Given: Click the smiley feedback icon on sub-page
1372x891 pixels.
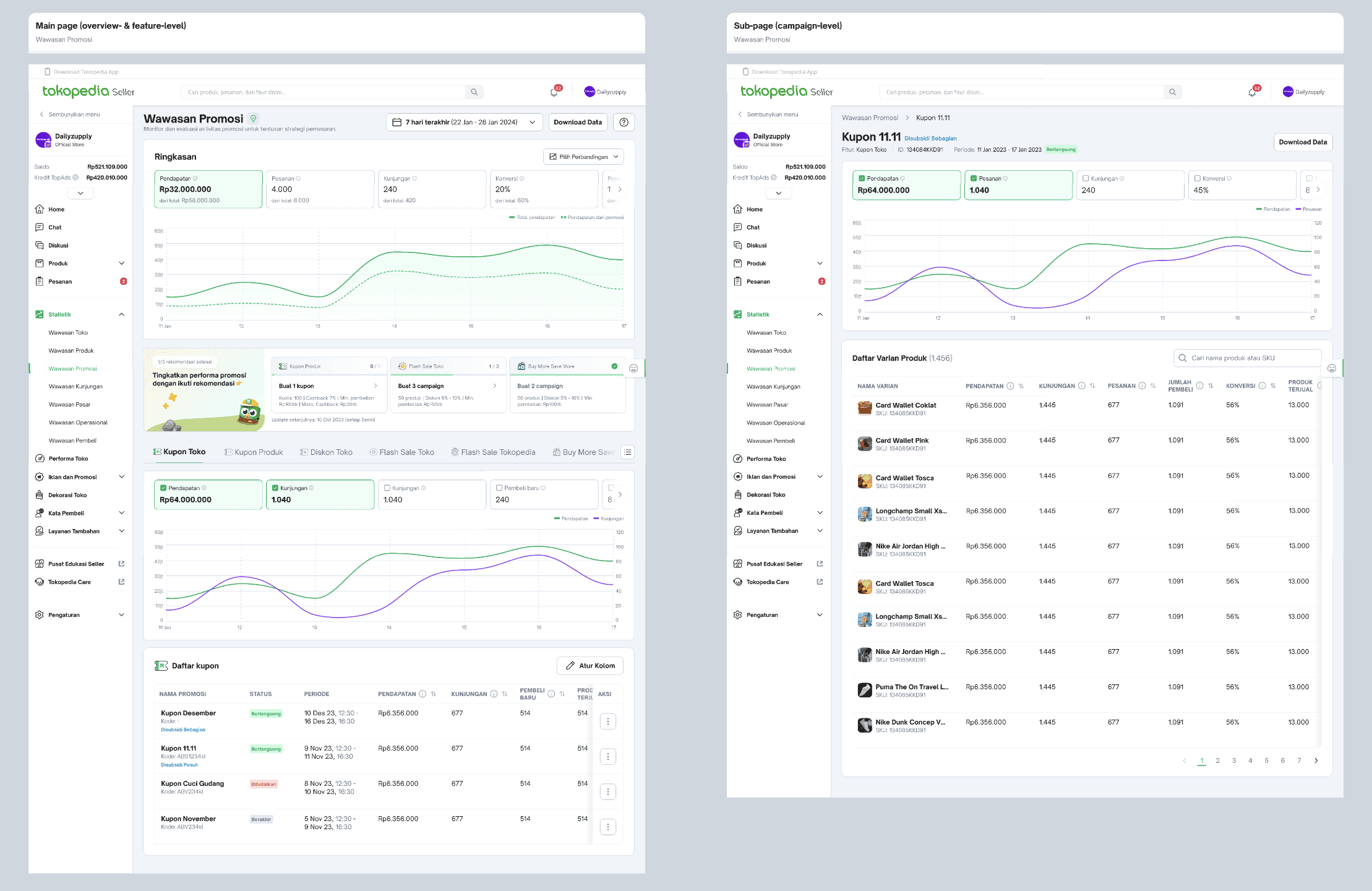Looking at the screenshot, I should (x=1332, y=368).
